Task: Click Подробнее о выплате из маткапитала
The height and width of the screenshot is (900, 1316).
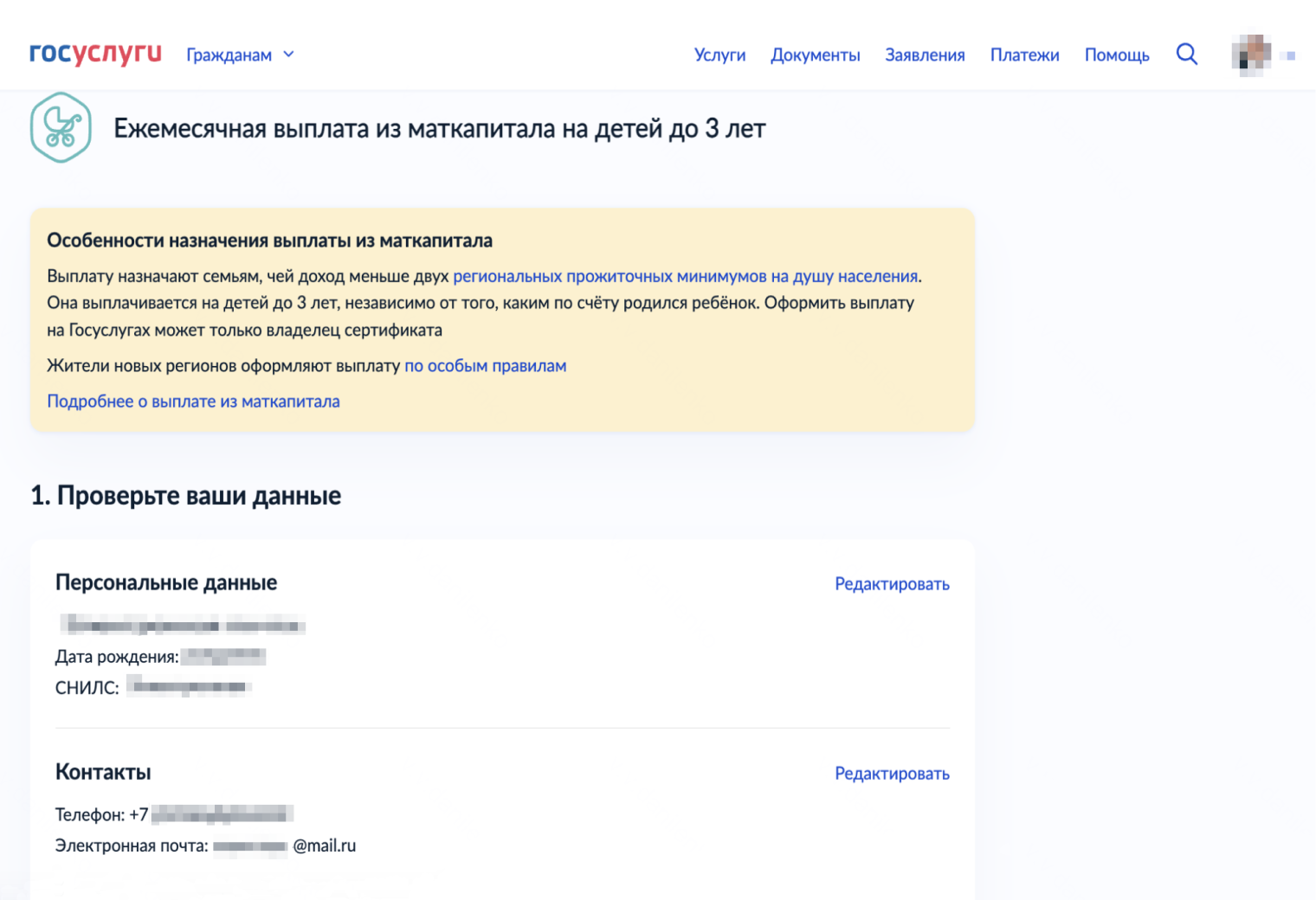Action: [193, 401]
